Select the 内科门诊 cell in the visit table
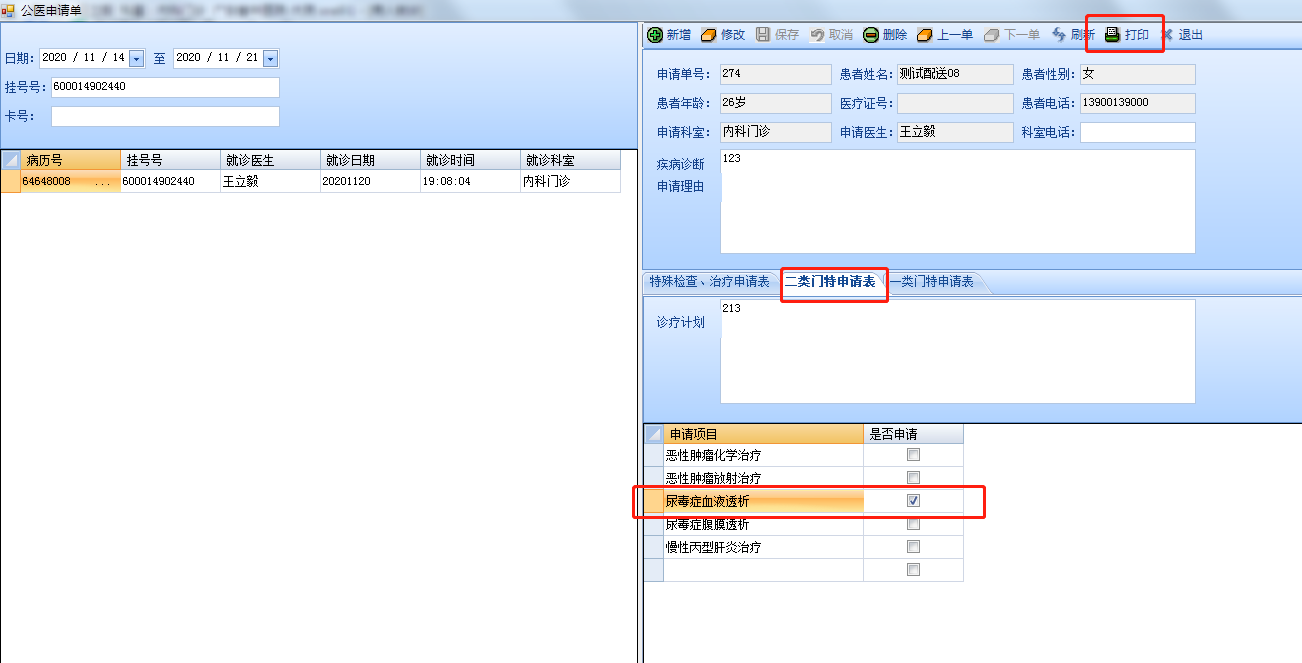The image size is (1302, 663). 570,182
